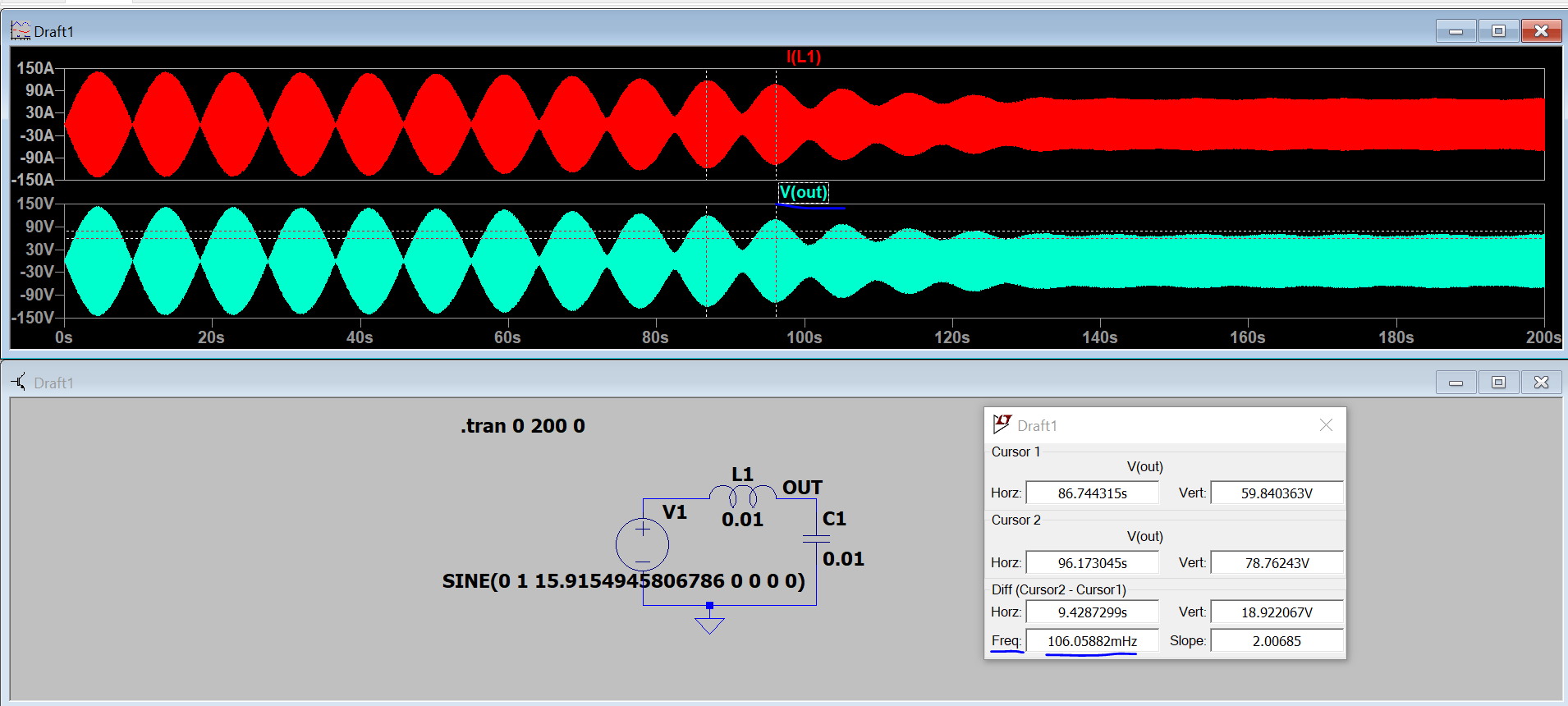The image size is (1568, 706).
Task: Maximize the waveform Draft1 window
Action: pos(1498,31)
